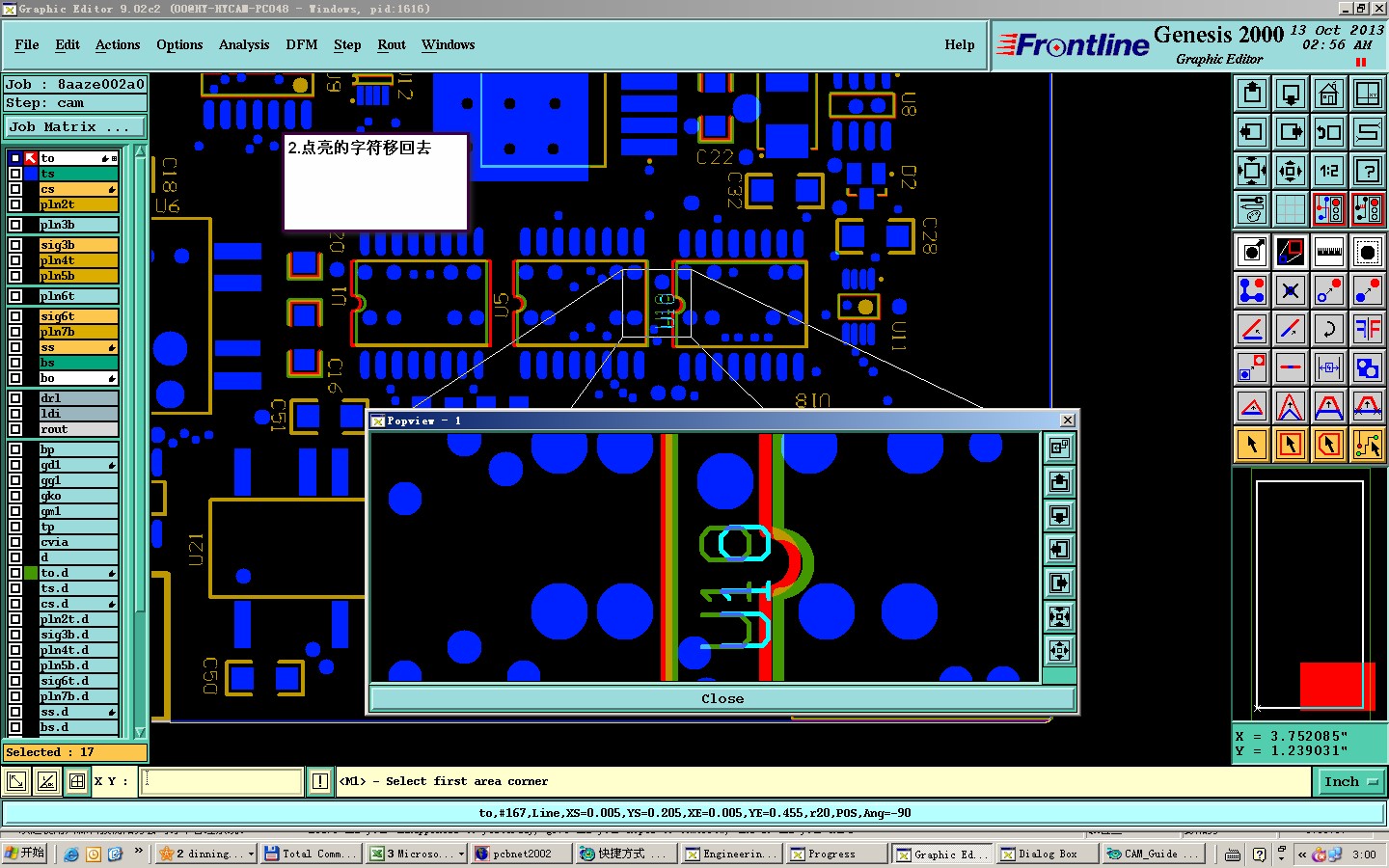
Task: Open the Actions menu
Action: 118,45
